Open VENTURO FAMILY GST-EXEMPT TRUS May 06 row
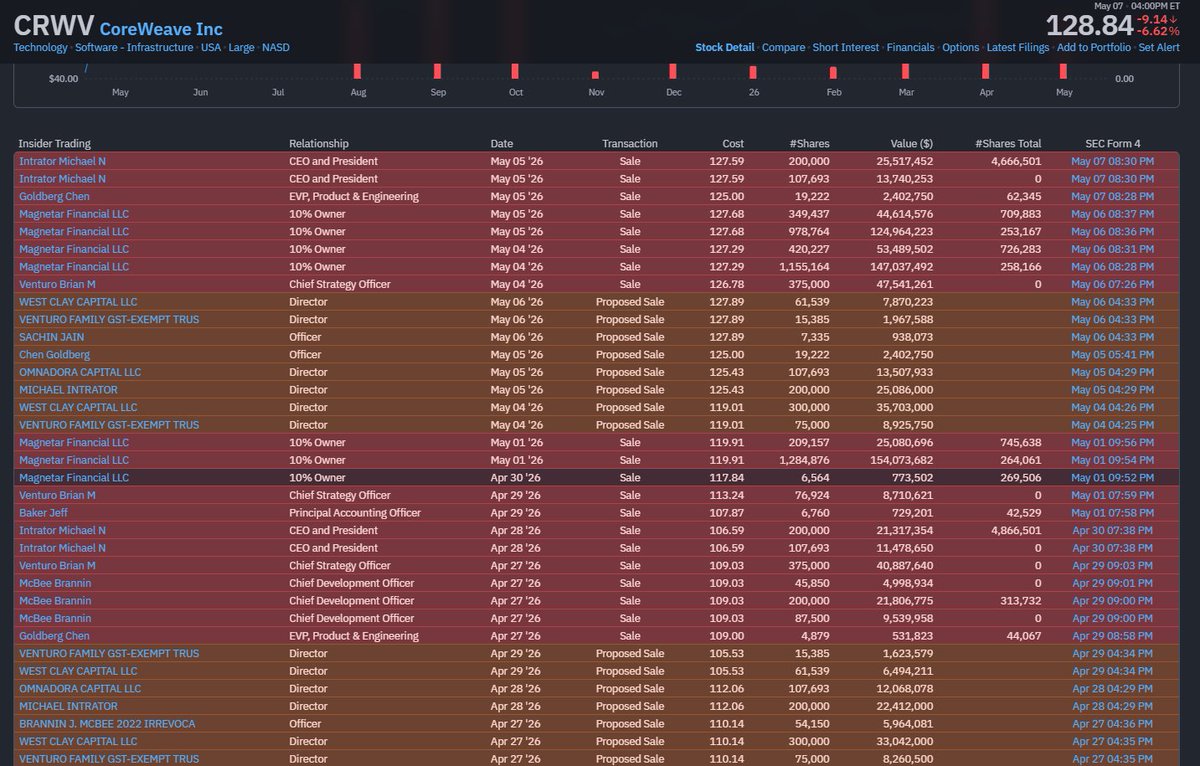Screen dimensions: 1200x766 pos(109,319)
